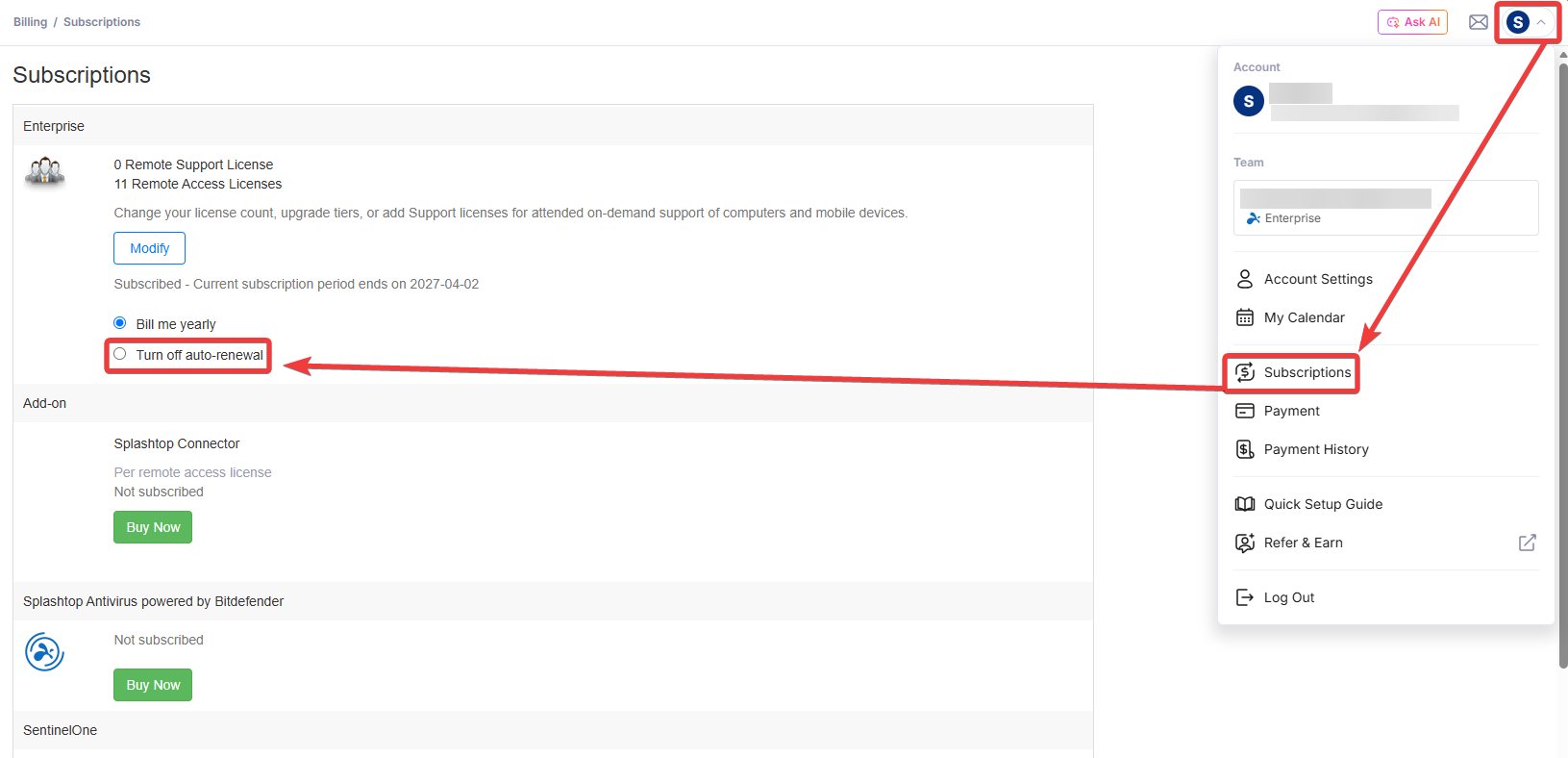Screen dimensions: 1568x758
Task: Click the Billing breadcrumb link
Action: 30,22
